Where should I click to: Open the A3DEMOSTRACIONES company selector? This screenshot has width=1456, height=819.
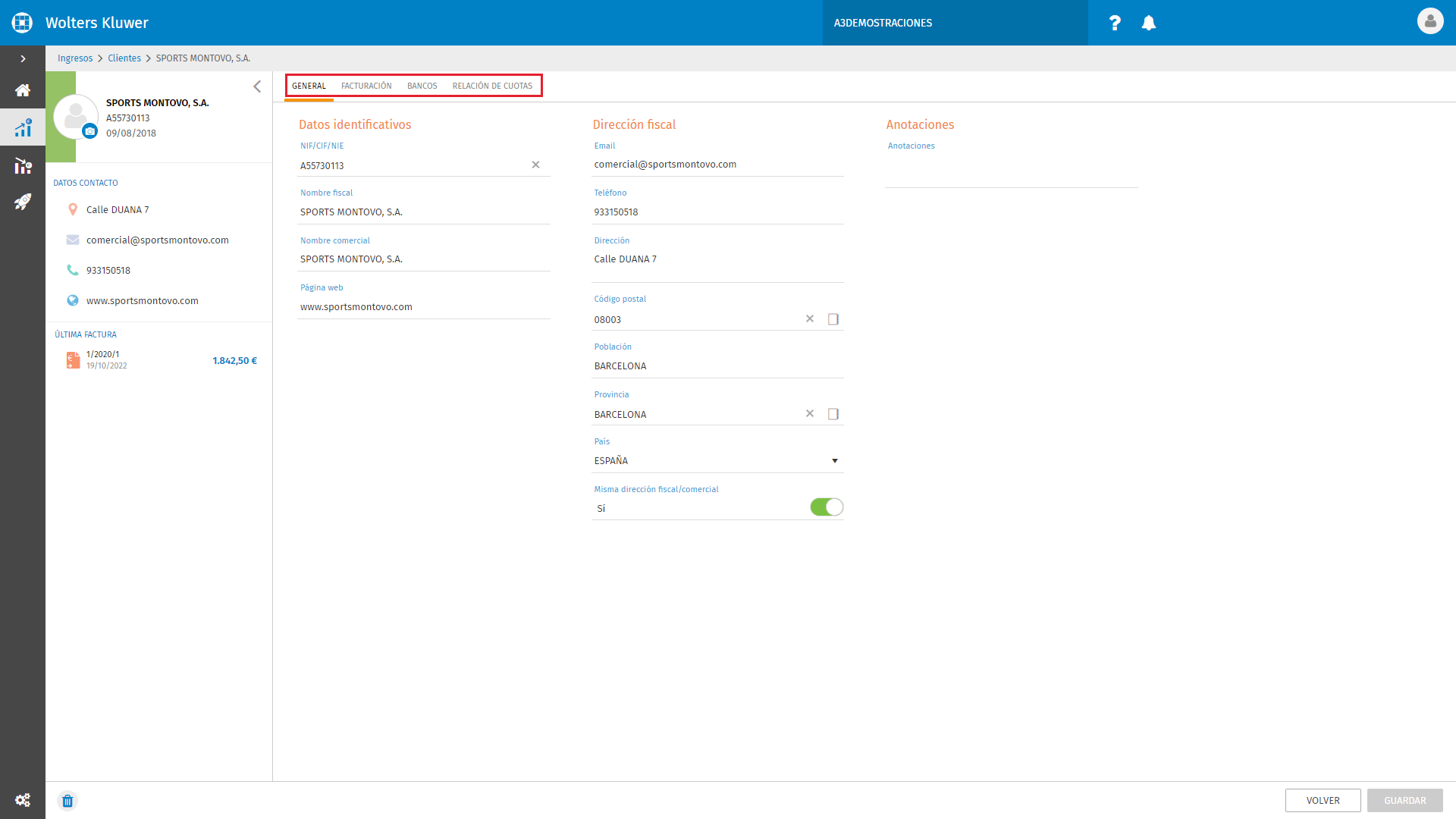tap(955, 23)
